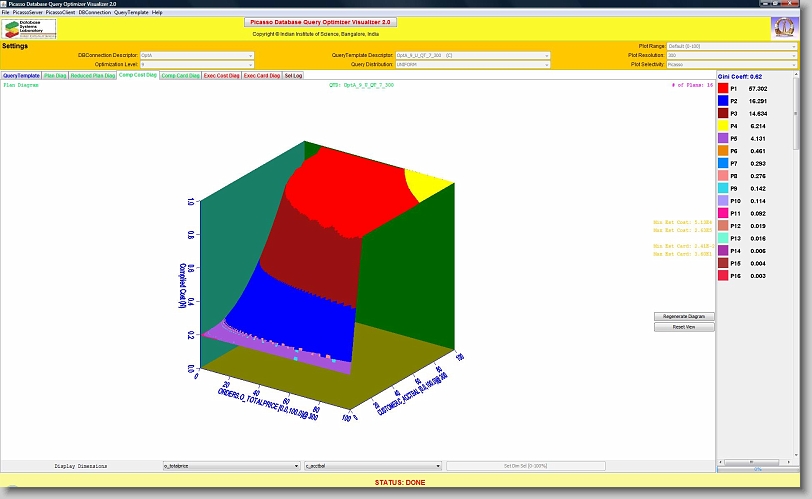Image resolution: width=812 pixels, height=499 pixels.
Task: Switch to the Plan Diag tab
Action: click(x=56, y=75)
